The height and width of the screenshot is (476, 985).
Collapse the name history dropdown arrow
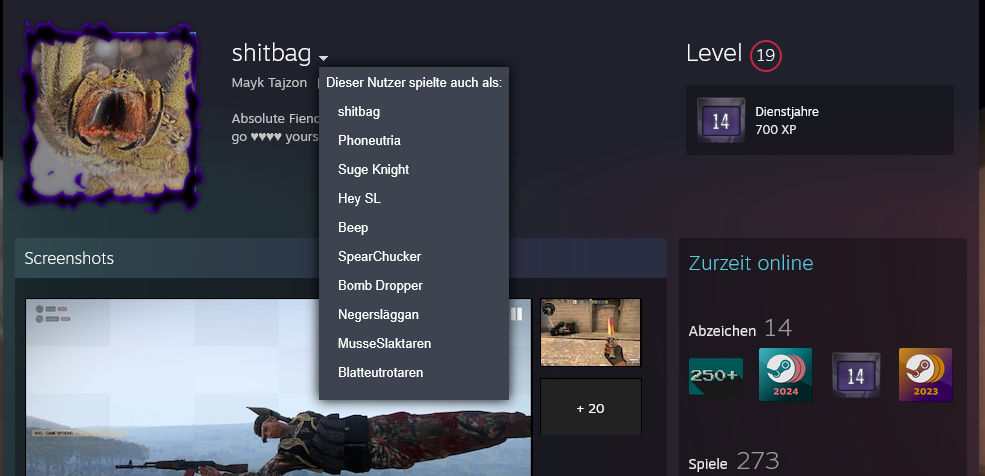(x=323, y=58)
